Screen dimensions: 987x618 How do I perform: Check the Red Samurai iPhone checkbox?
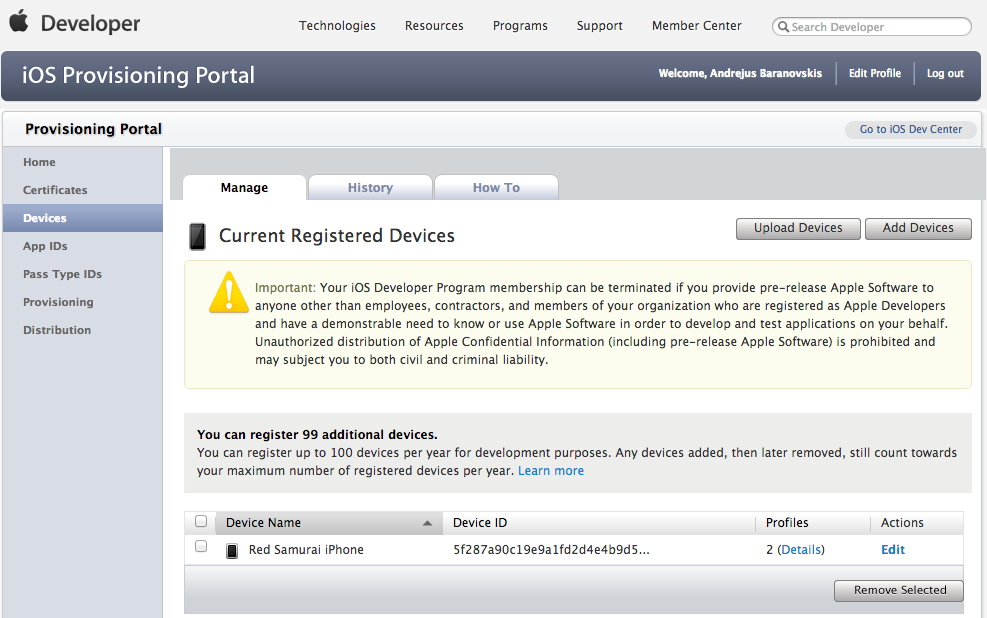point(201,547)
